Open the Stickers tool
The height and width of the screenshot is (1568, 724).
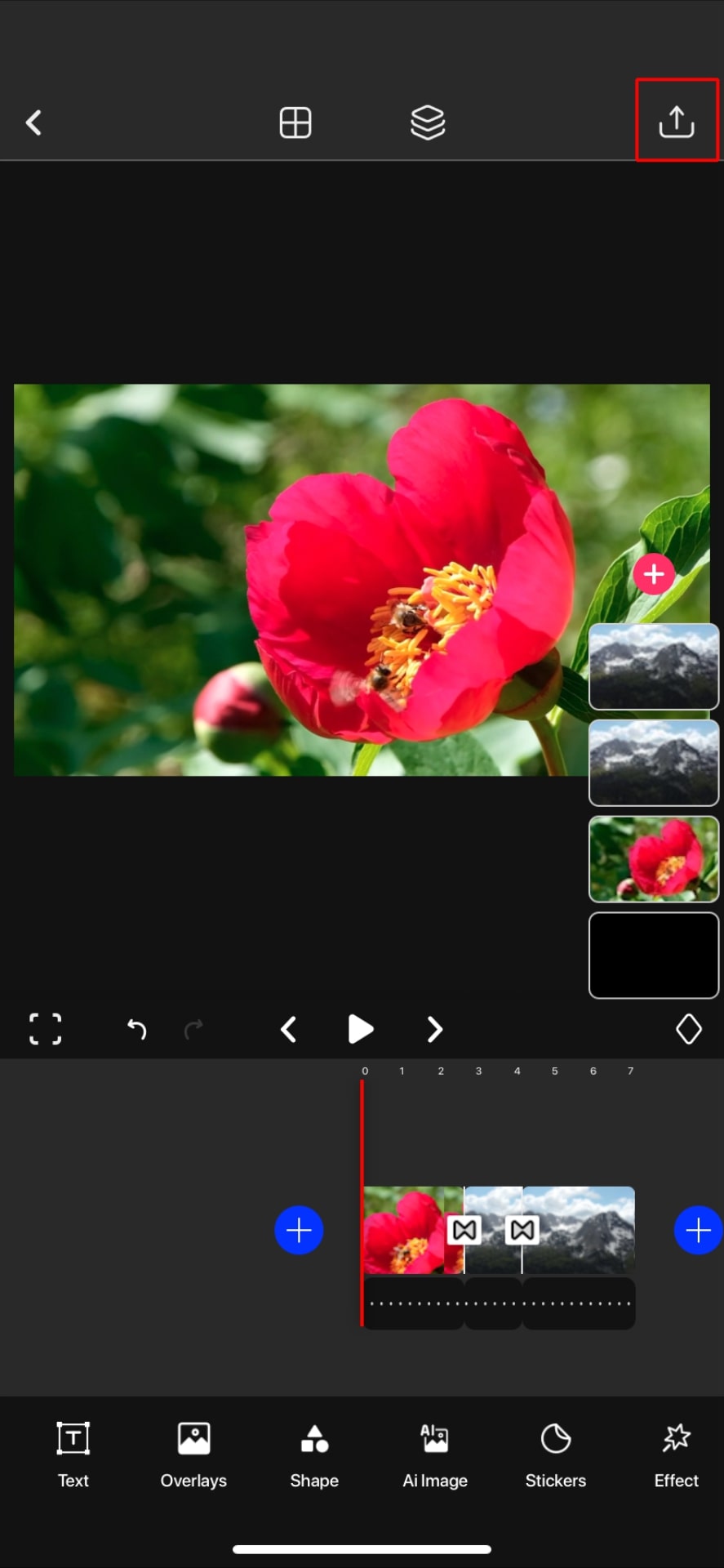(x=556, y=1454)
